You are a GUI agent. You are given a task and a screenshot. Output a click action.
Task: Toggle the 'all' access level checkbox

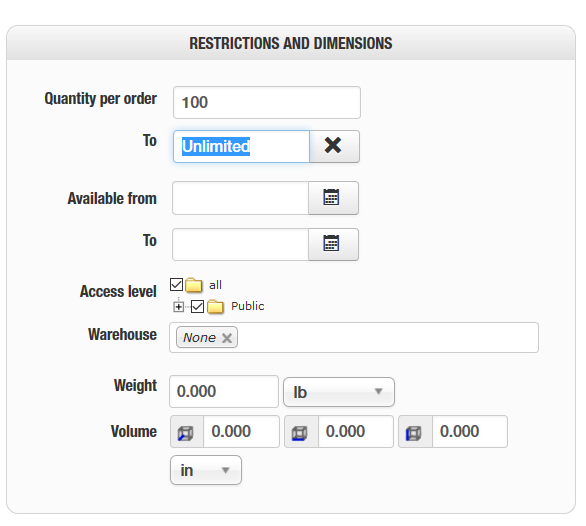click(176, 284)
